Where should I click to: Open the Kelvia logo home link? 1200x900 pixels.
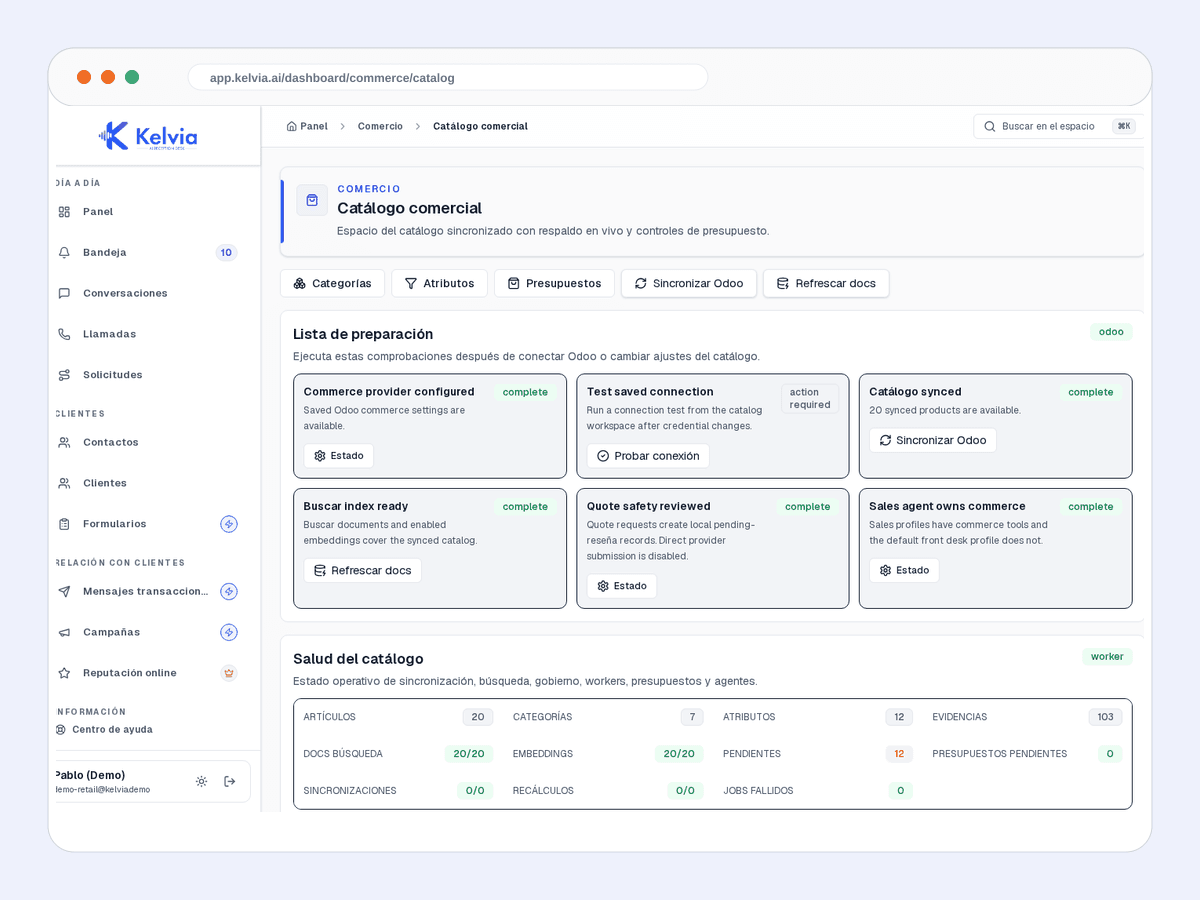pos(148,136)
